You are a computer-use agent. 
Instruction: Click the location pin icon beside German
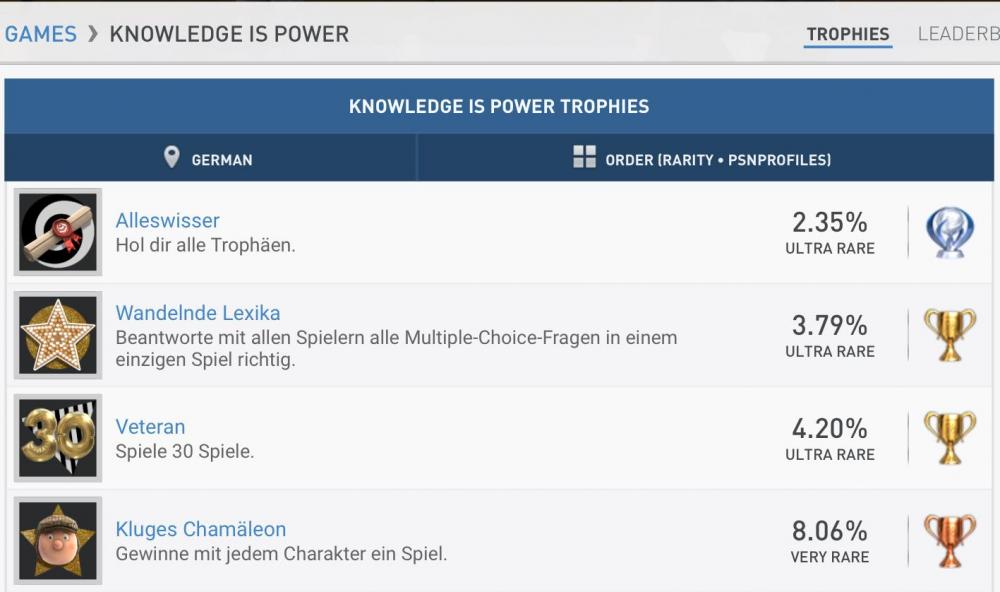tap(172, 158)
